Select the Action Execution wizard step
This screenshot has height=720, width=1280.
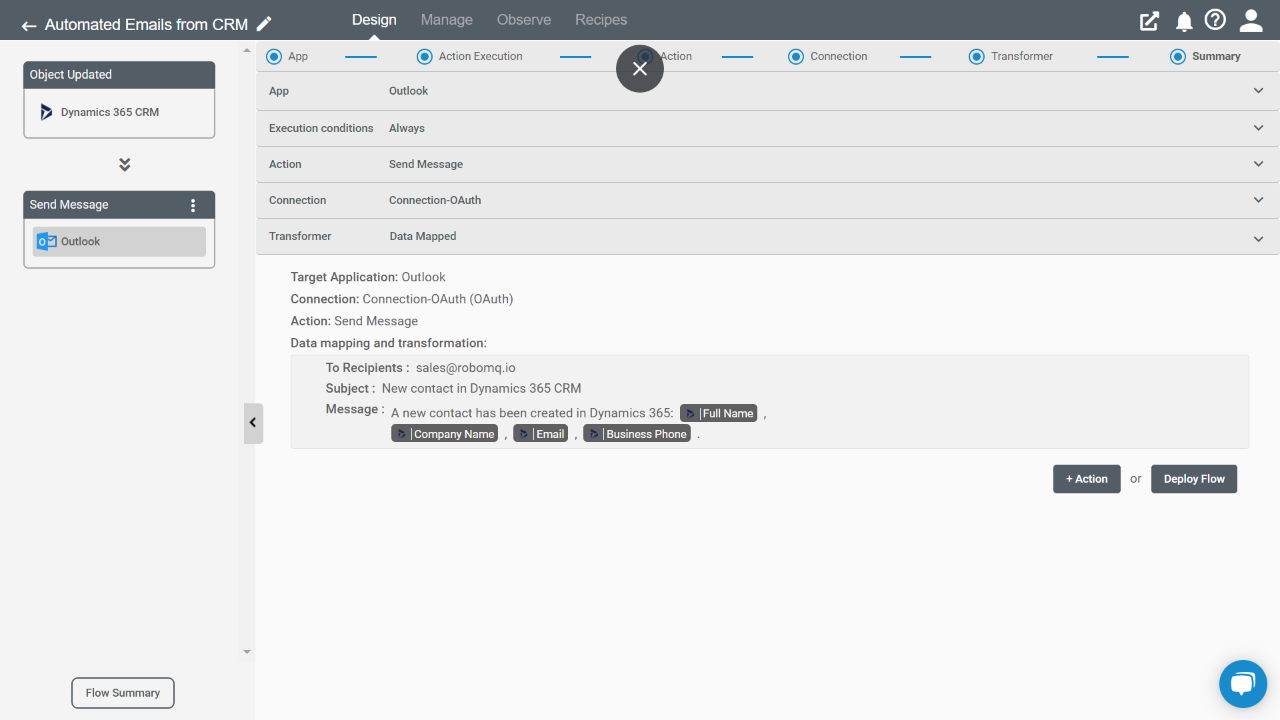click(x=470, y=56)
